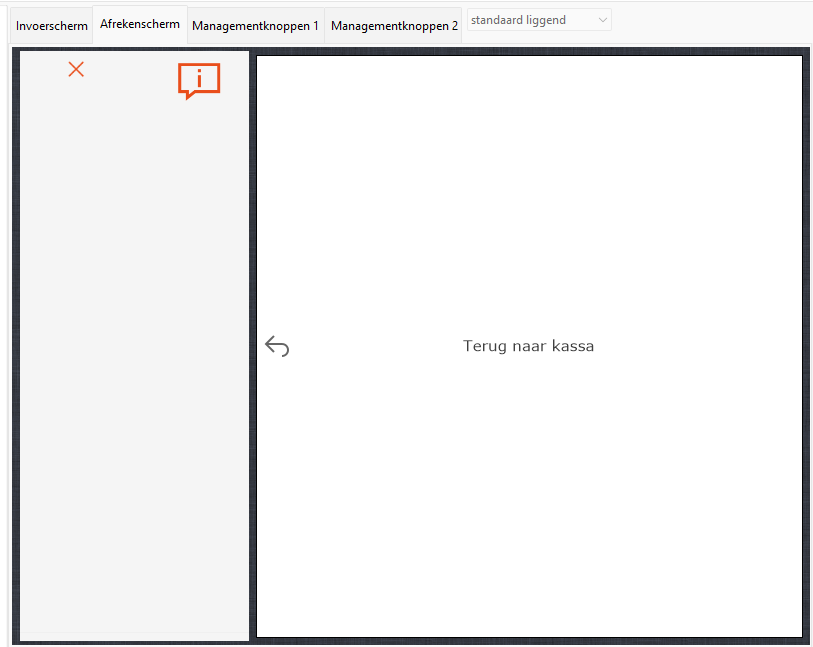Click the 'Terug naar kassa' button
Viewport: 813px width, 647px height.
coord(528,346)
